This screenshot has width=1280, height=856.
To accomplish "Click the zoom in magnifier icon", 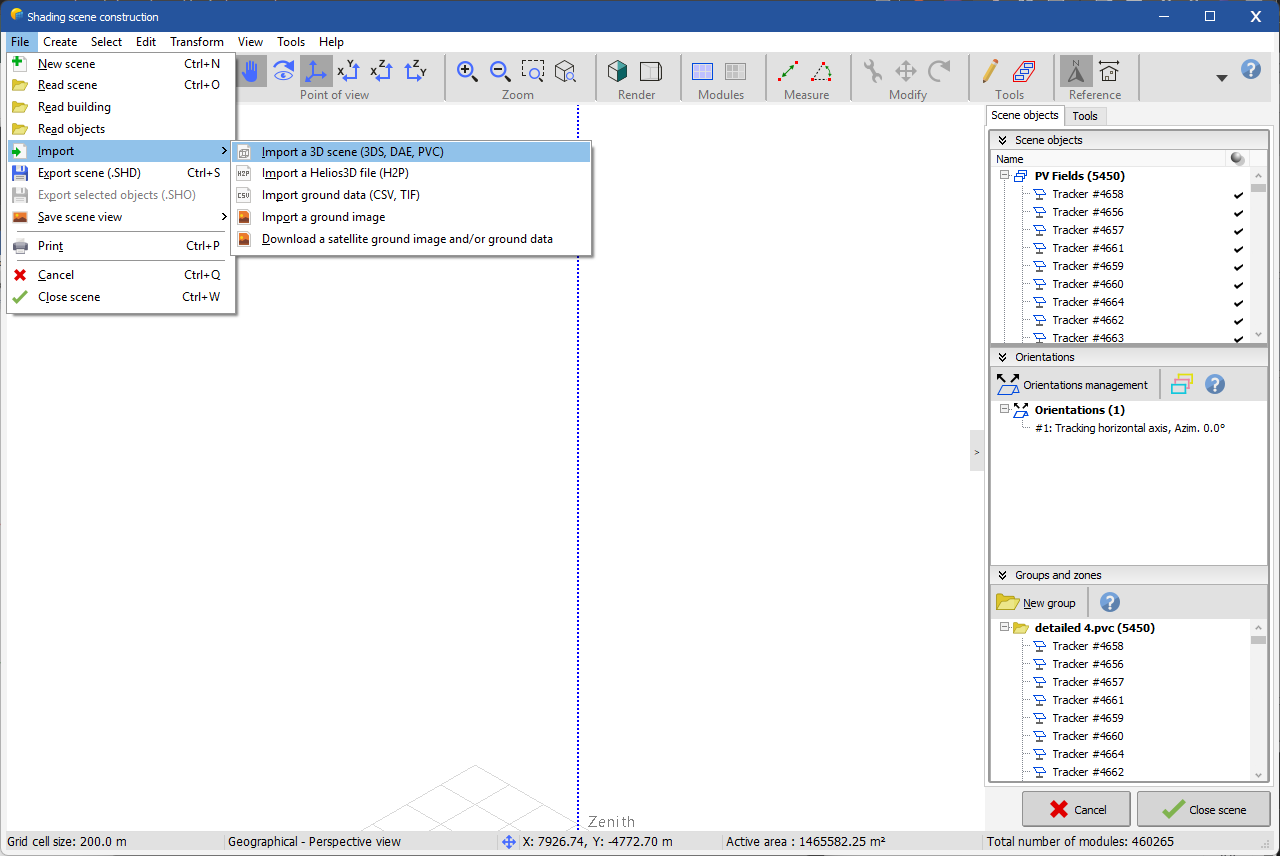I will (x=467, y=71).
